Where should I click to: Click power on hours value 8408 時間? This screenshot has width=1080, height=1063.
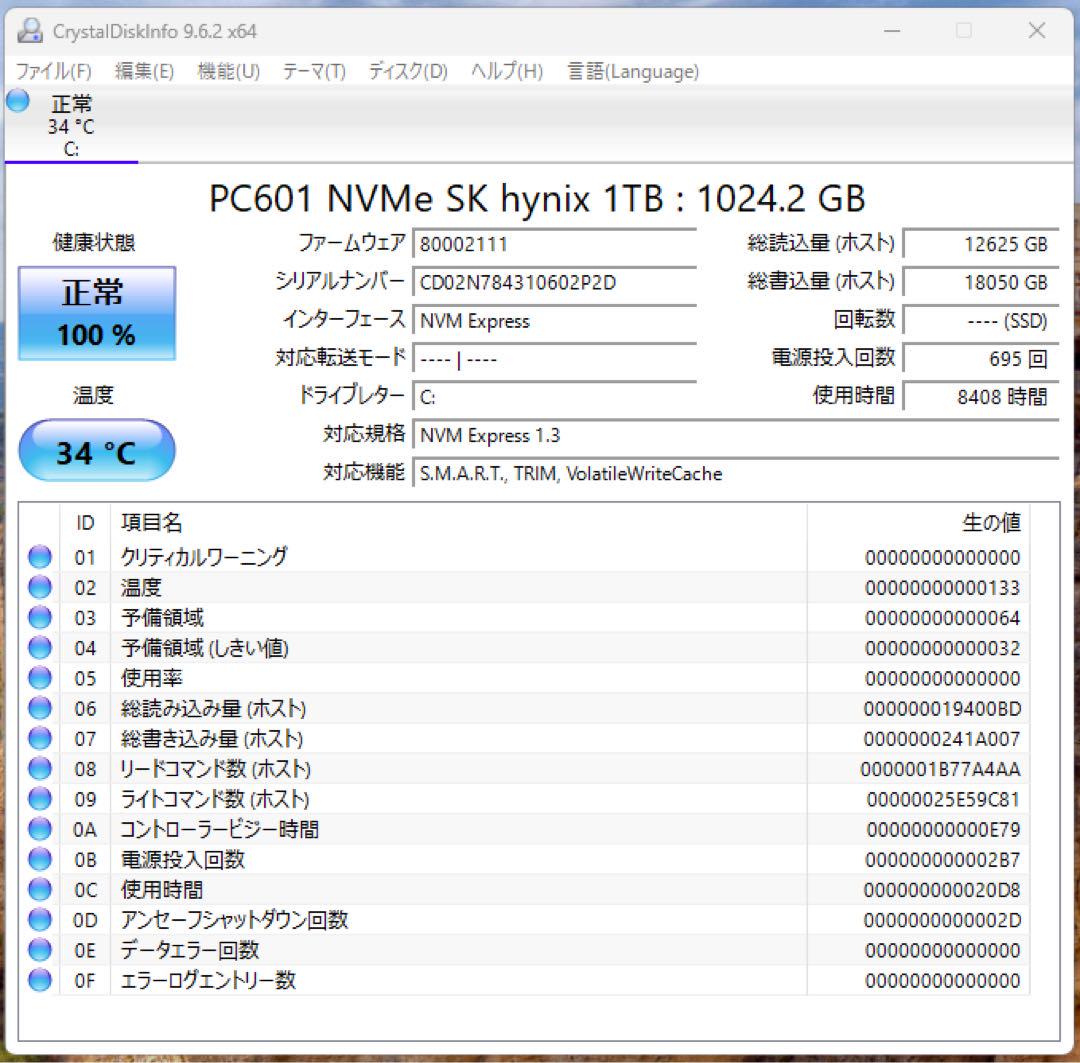(x=981, y=398)
